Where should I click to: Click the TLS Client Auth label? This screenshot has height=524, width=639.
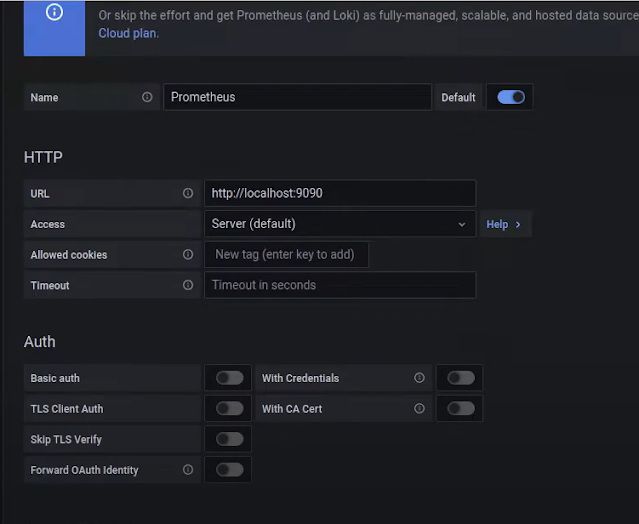pos(67,409)
